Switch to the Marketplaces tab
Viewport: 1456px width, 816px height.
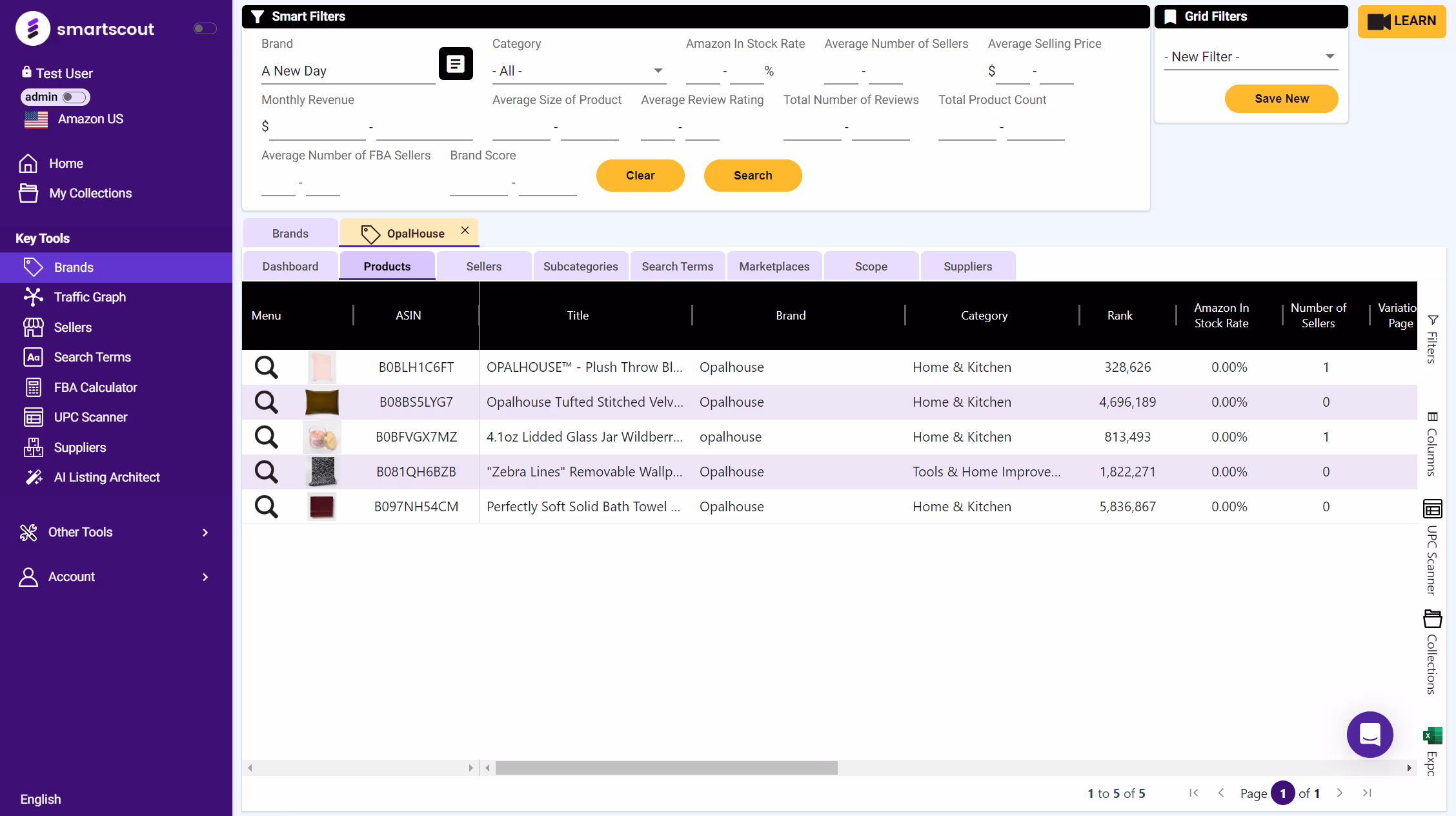(774, 266)
